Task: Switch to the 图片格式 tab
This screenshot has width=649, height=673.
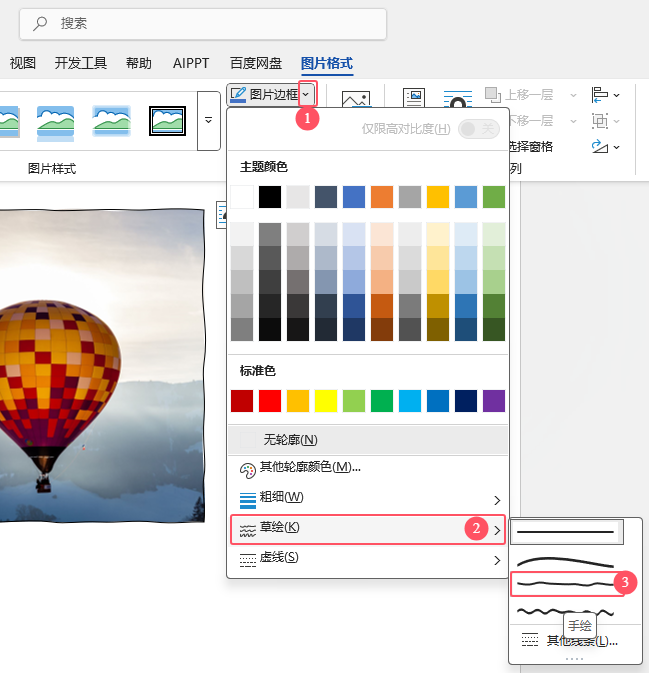Action: coord(327,64)
